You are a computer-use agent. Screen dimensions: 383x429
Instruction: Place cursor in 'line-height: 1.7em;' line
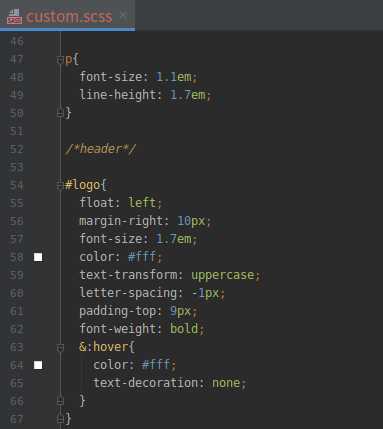[145, 95]
